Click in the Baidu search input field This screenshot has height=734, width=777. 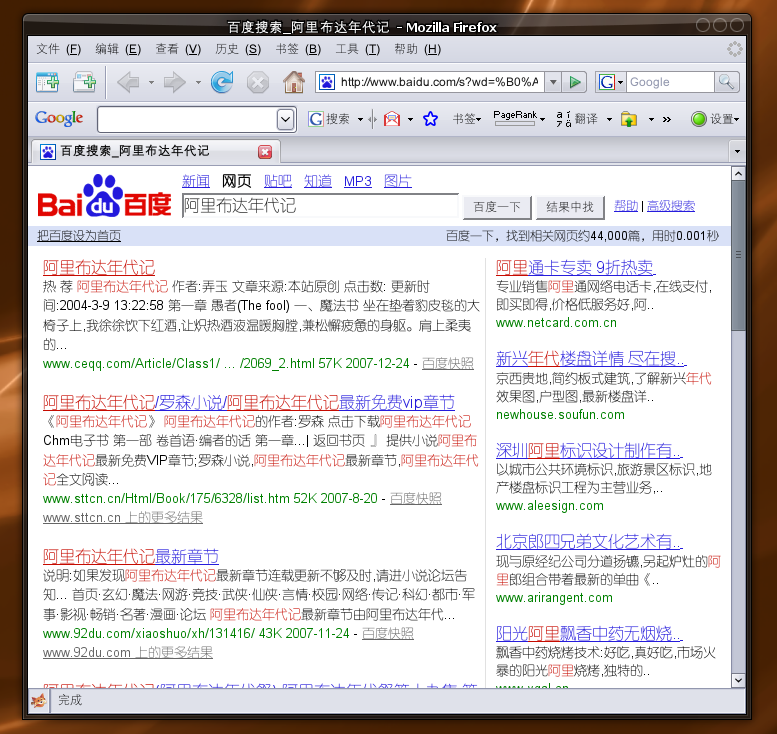point(320,206)
